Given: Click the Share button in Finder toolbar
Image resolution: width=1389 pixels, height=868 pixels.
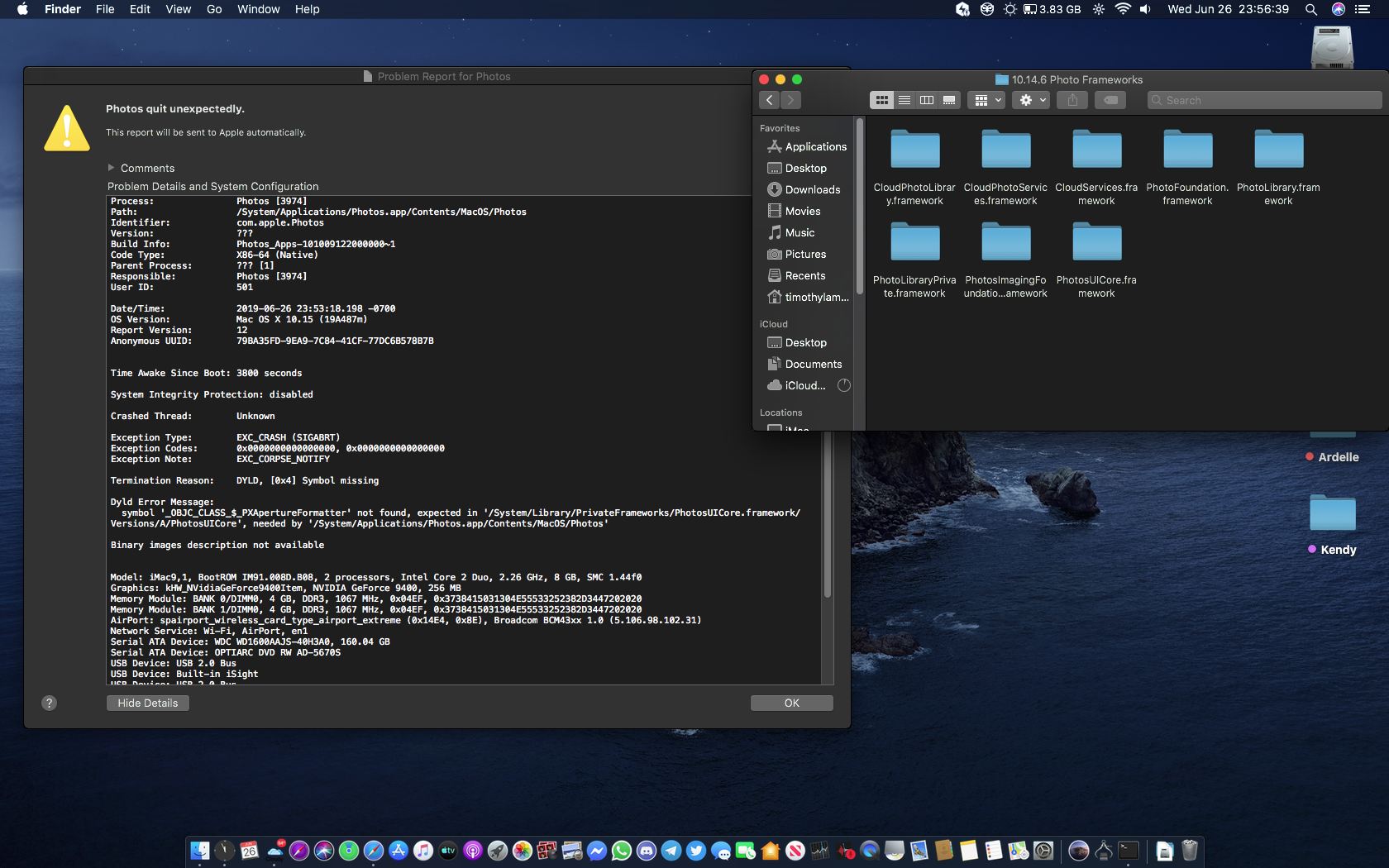Looking at the screenshot, I should point(1072,100).
